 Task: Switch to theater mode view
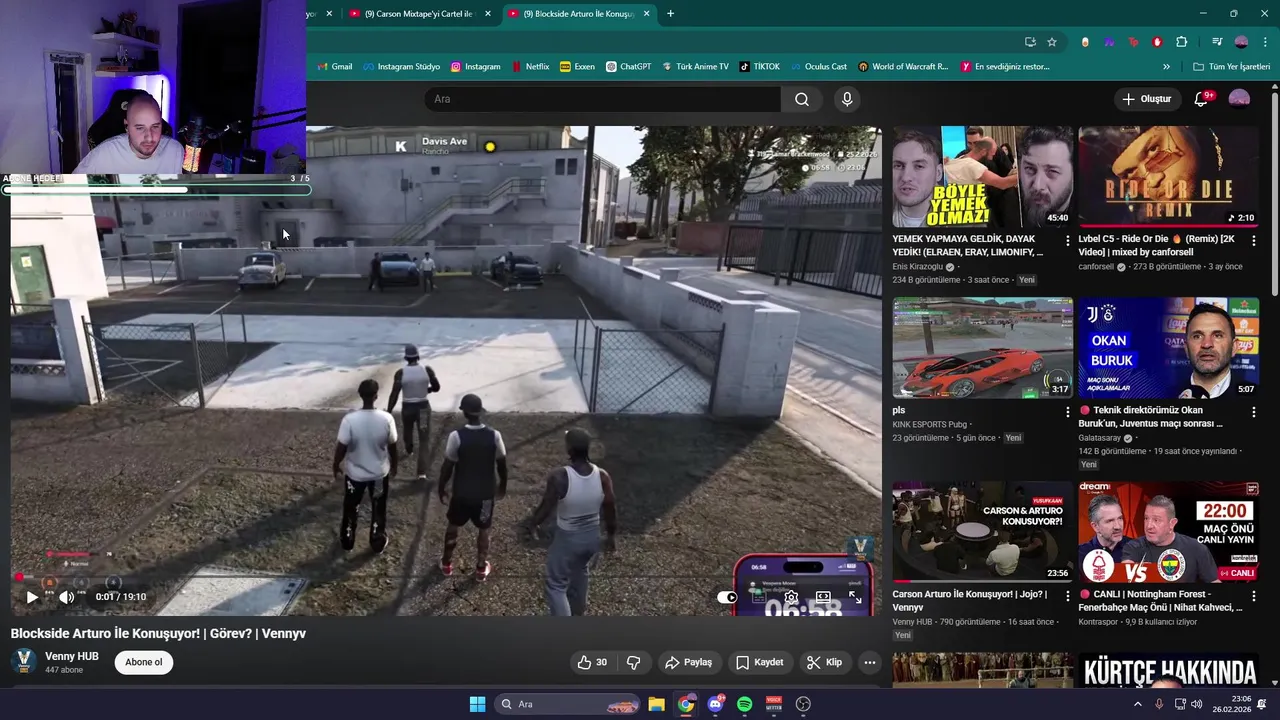click(x=823, y=597)
